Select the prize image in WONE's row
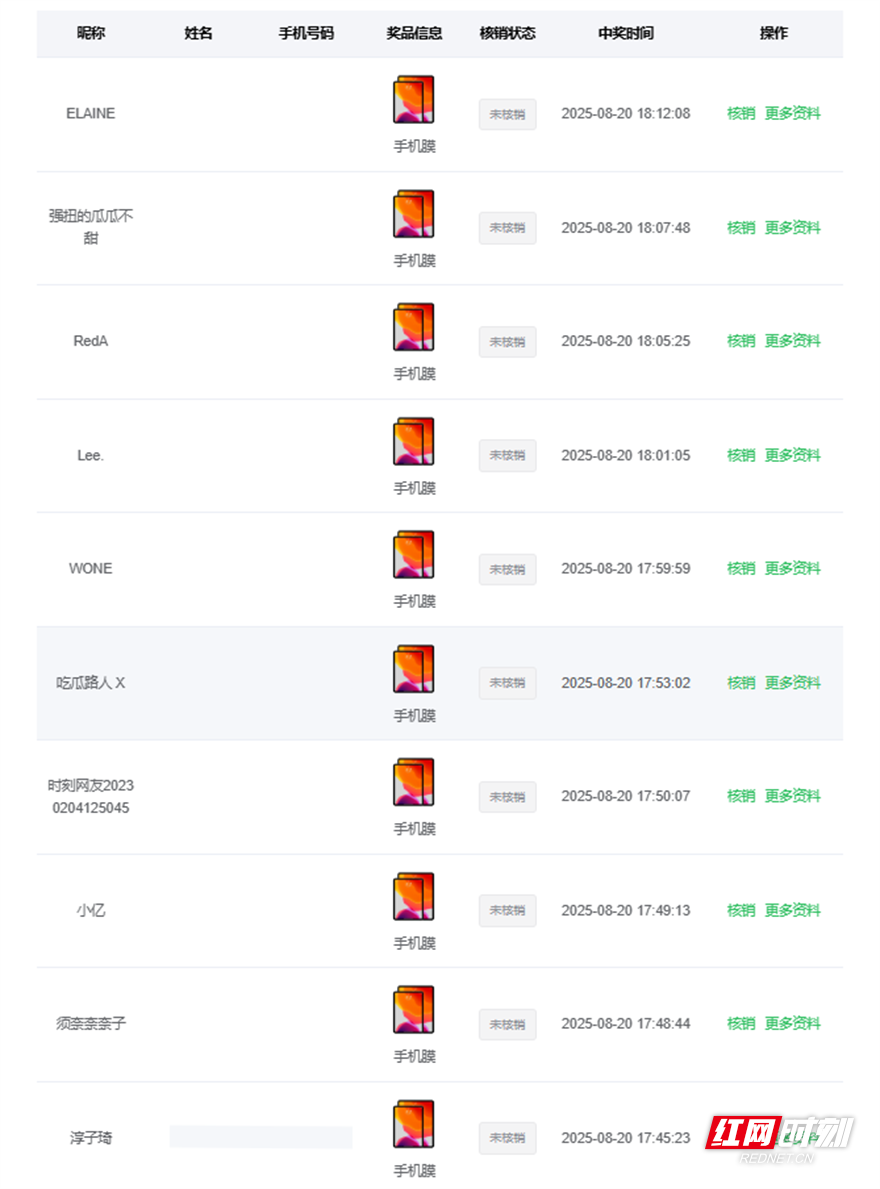This screenshot has width=880, height=1189. coord(414,555)
